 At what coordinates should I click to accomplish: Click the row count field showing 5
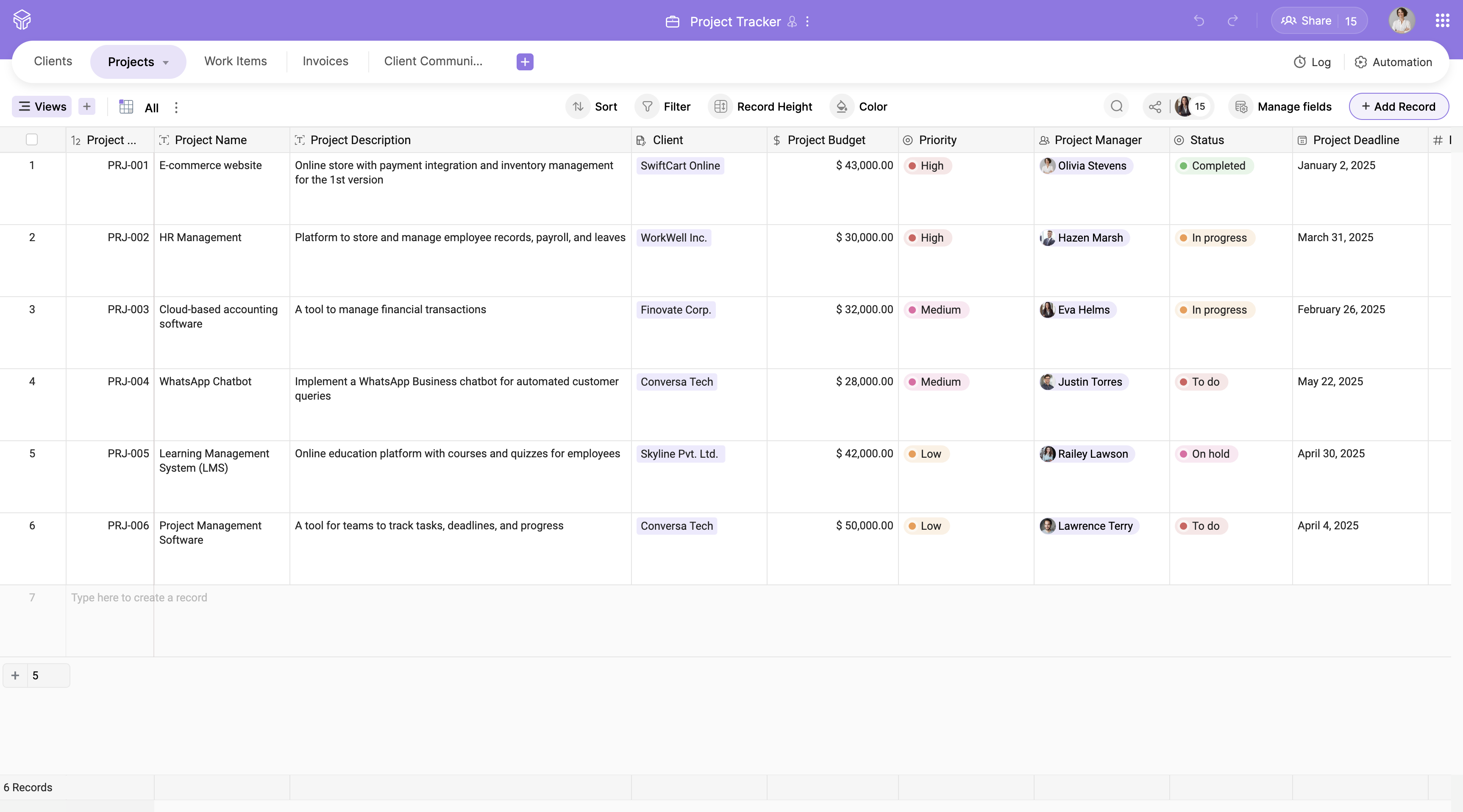pyautogui.click(x=48, y=675)
